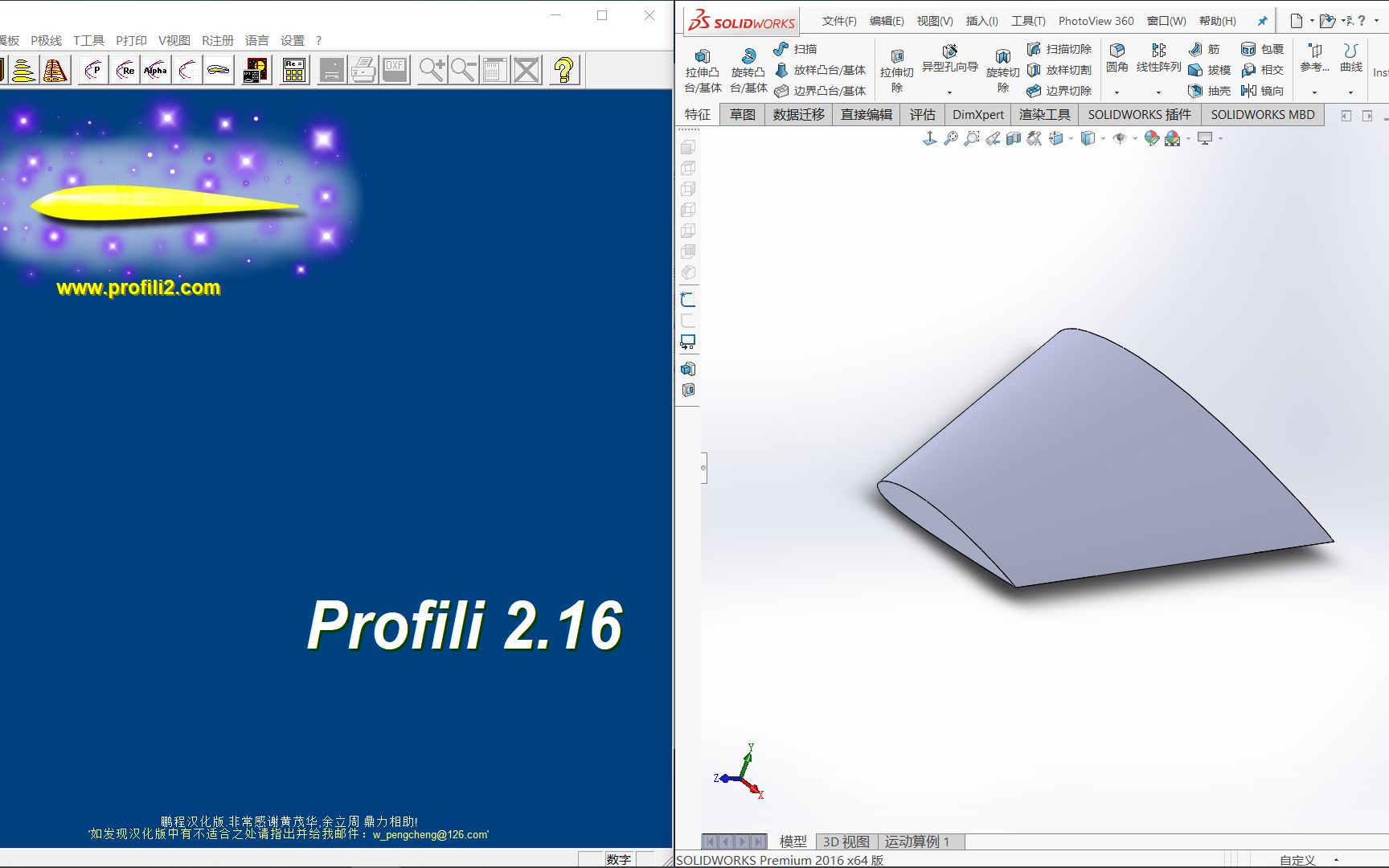Click the Alpha polar curve icon in Profili
This screenshot has height=868, width=1389.
pos(155,71)
